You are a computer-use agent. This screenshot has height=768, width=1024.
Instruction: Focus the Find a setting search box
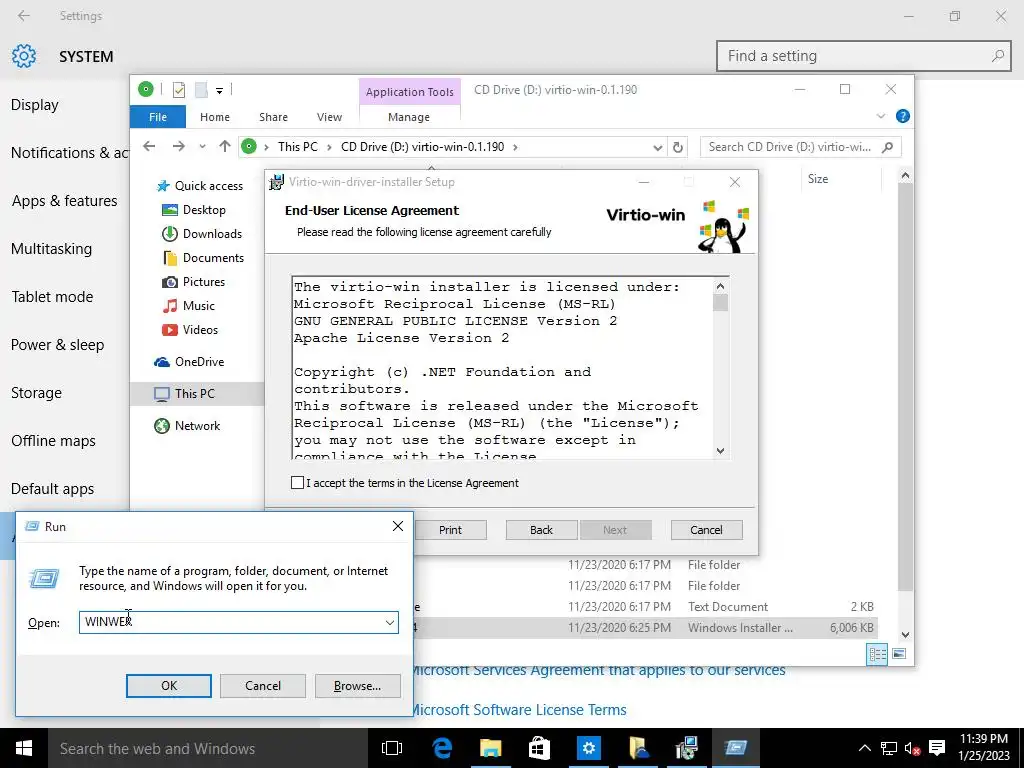863,56
